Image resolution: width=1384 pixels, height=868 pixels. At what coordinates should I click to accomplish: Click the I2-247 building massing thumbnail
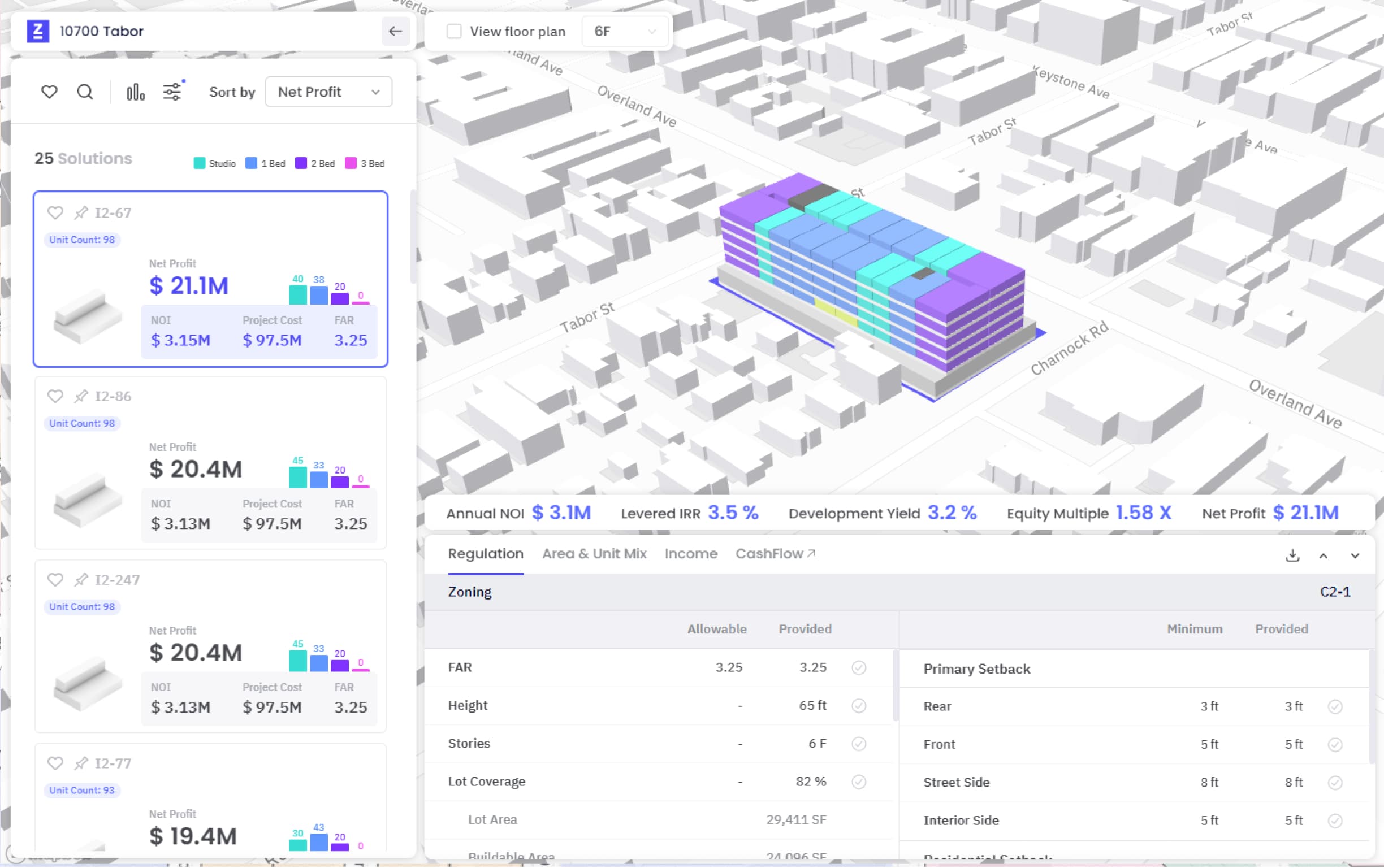click(87, 683)
